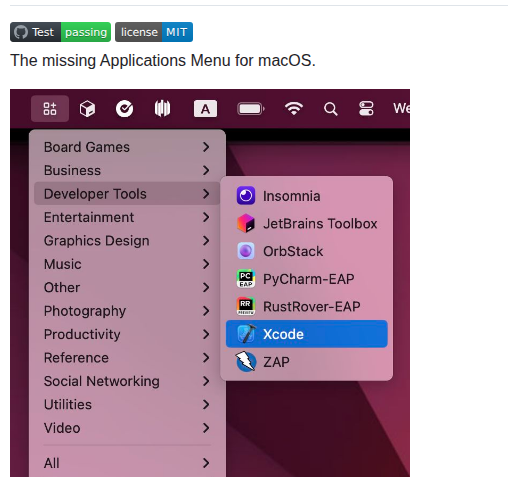Open the Utilities category
This screenshot has width=508, height=477.
[127, 405]
